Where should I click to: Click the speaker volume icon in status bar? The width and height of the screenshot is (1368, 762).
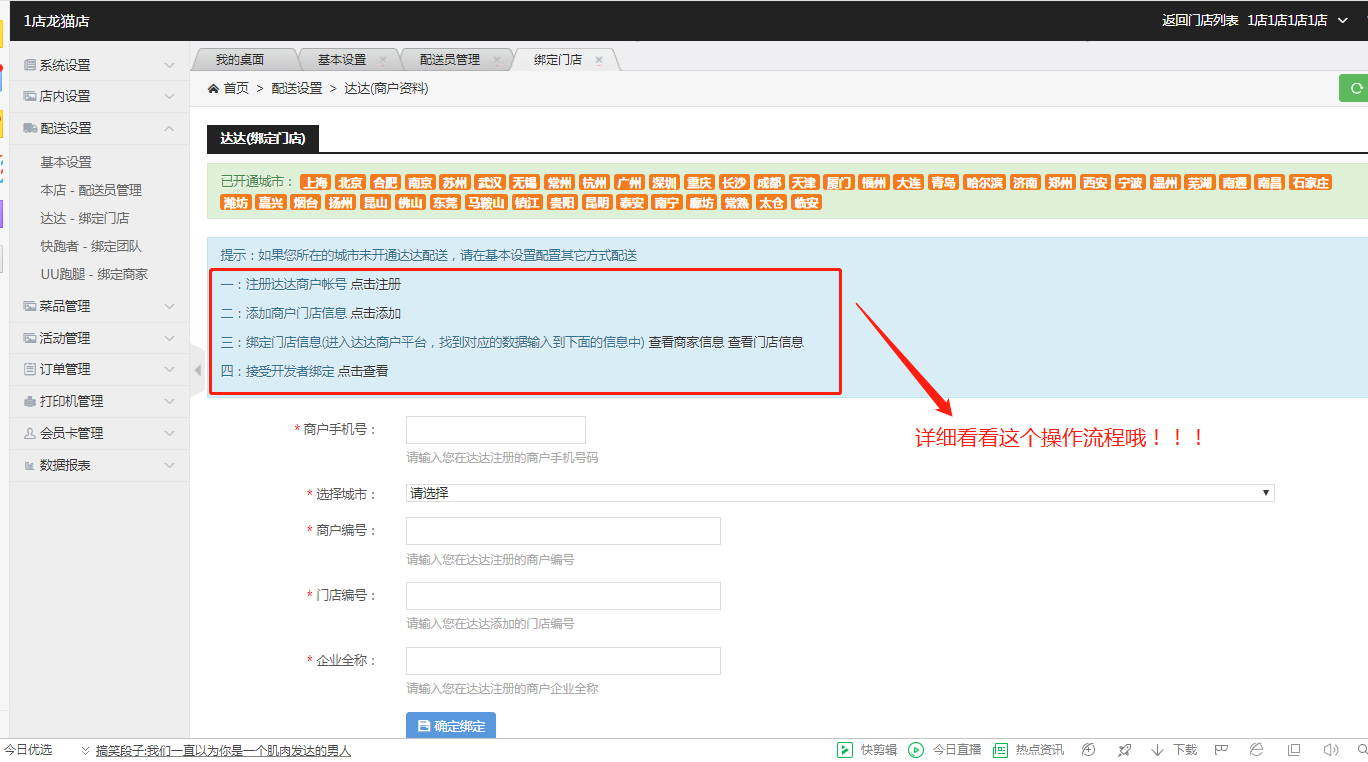tap(1330, 750)
